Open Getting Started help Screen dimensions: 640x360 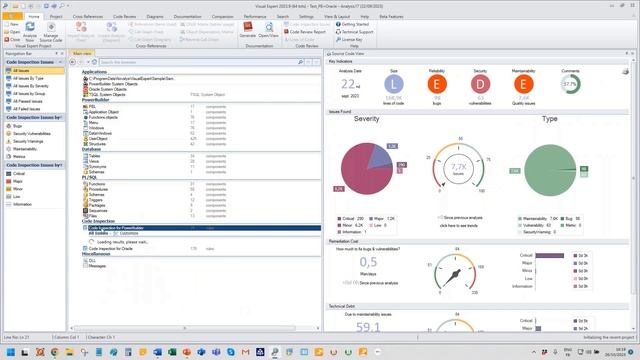(x=352, y=24)
